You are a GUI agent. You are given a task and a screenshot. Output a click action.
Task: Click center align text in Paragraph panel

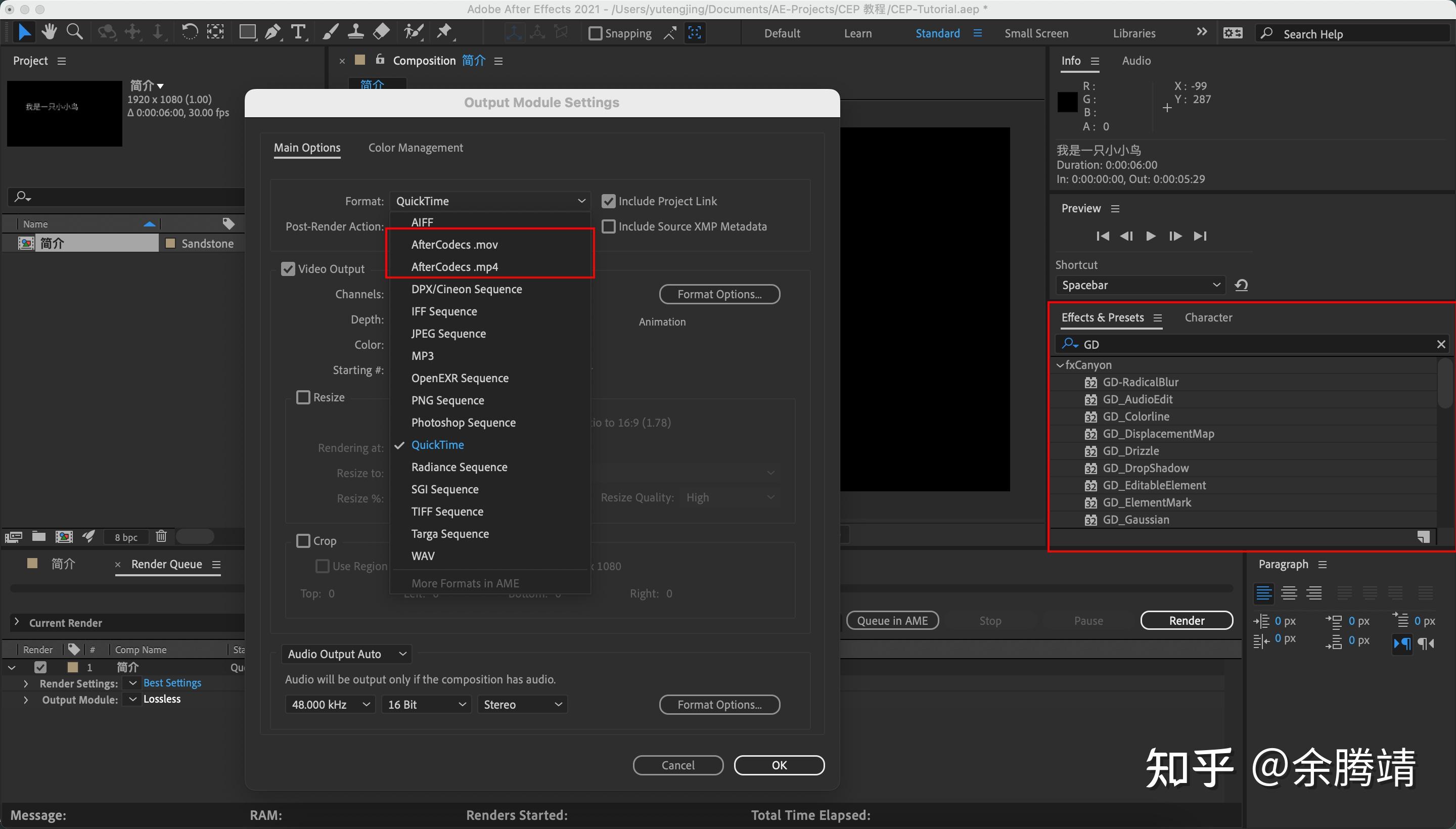(1289, 593)
